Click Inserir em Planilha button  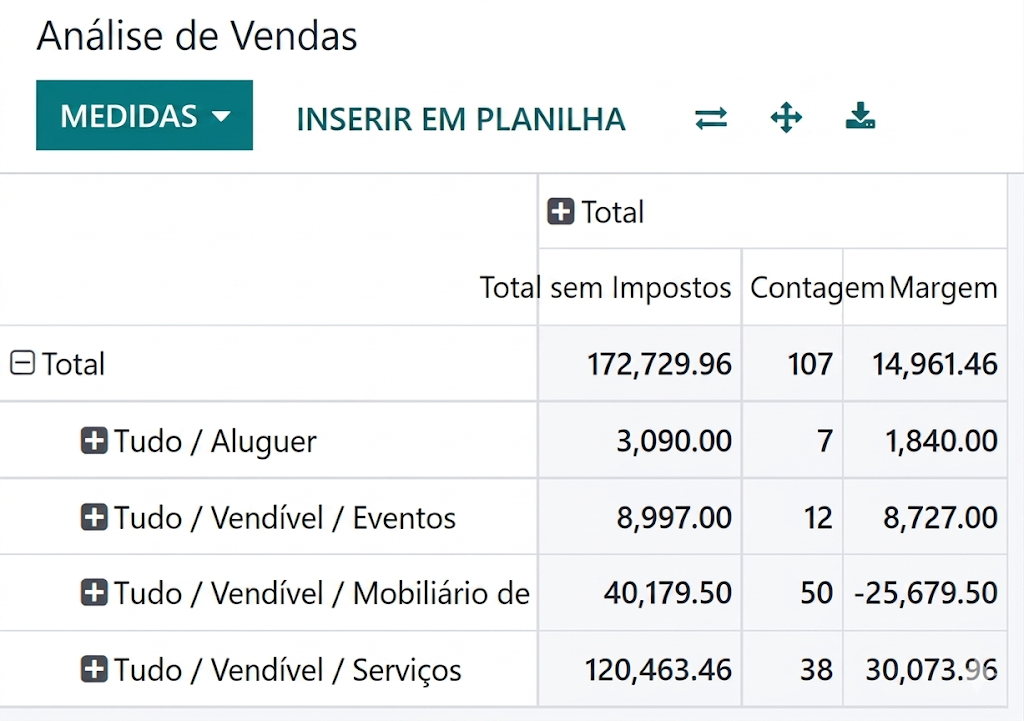[460, 119]
